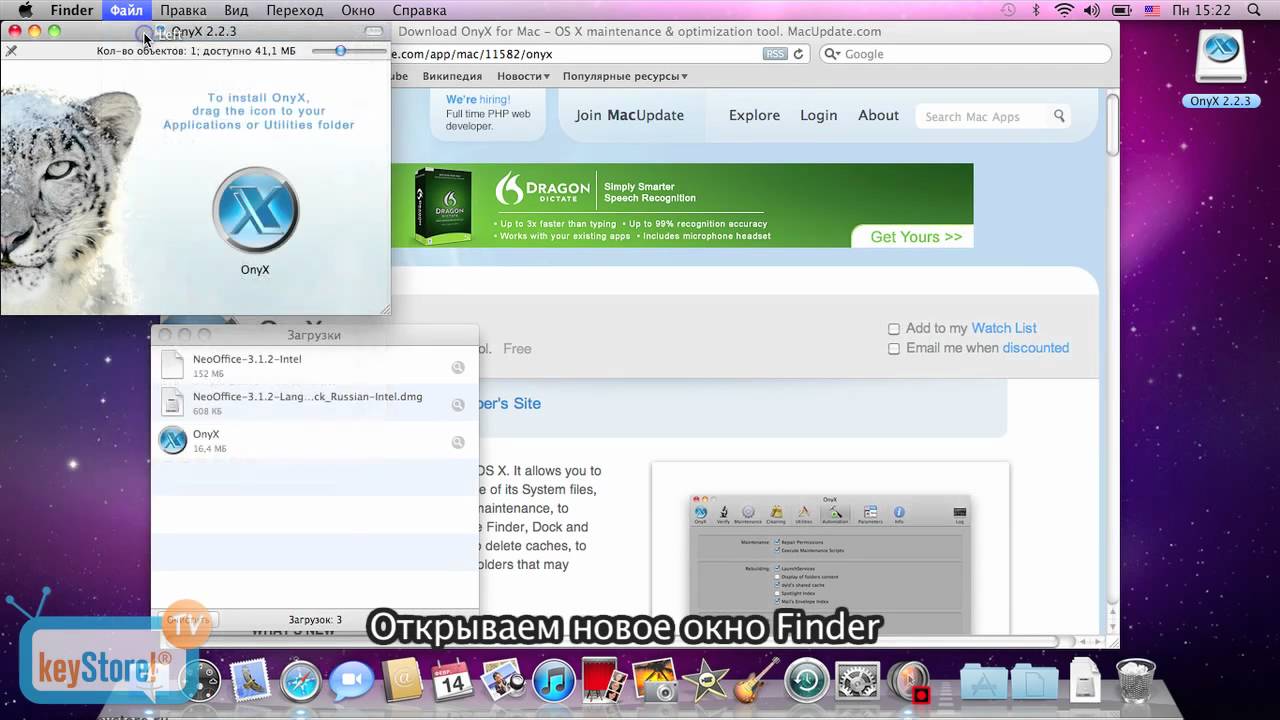
Task: Go to Explore on MacUpdate
Action: [754, 115]
